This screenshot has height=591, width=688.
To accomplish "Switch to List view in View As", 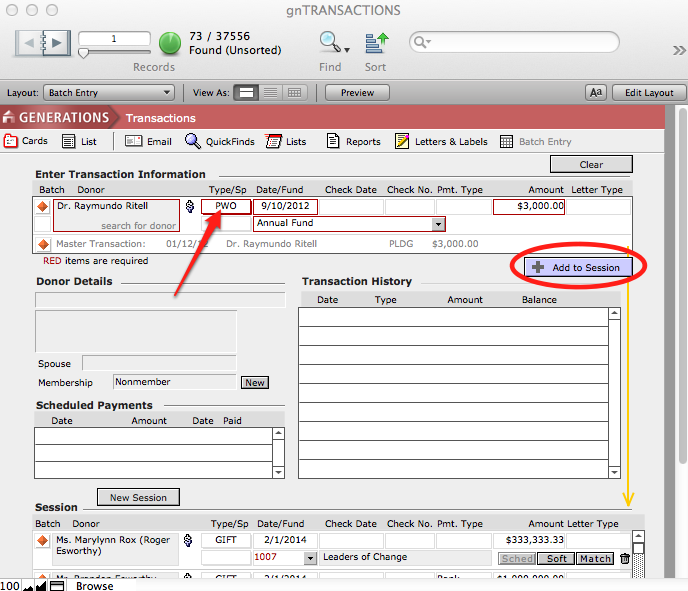I will pos(270,93).
